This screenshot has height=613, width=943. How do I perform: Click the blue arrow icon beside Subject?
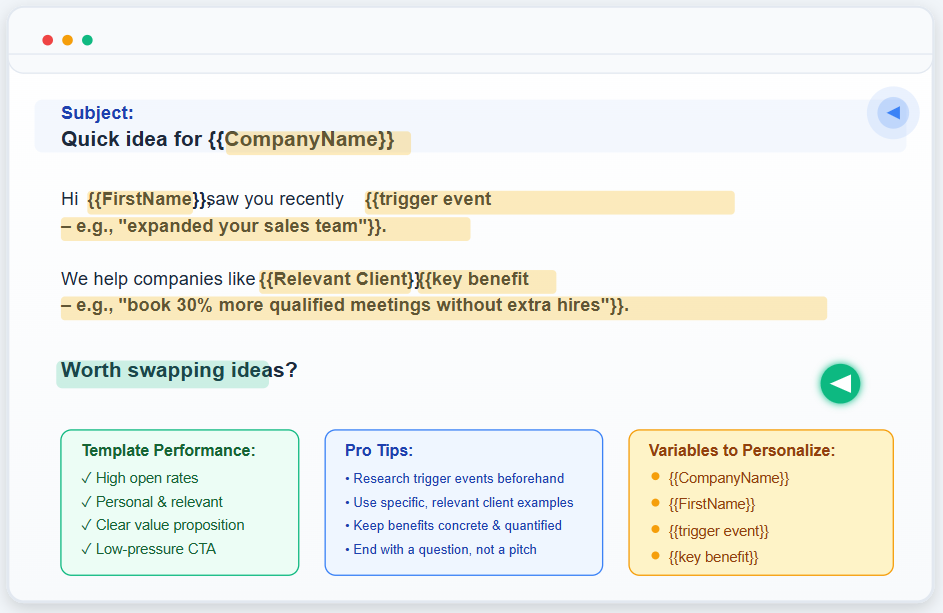pyautogui.click(x=893, y=112)
